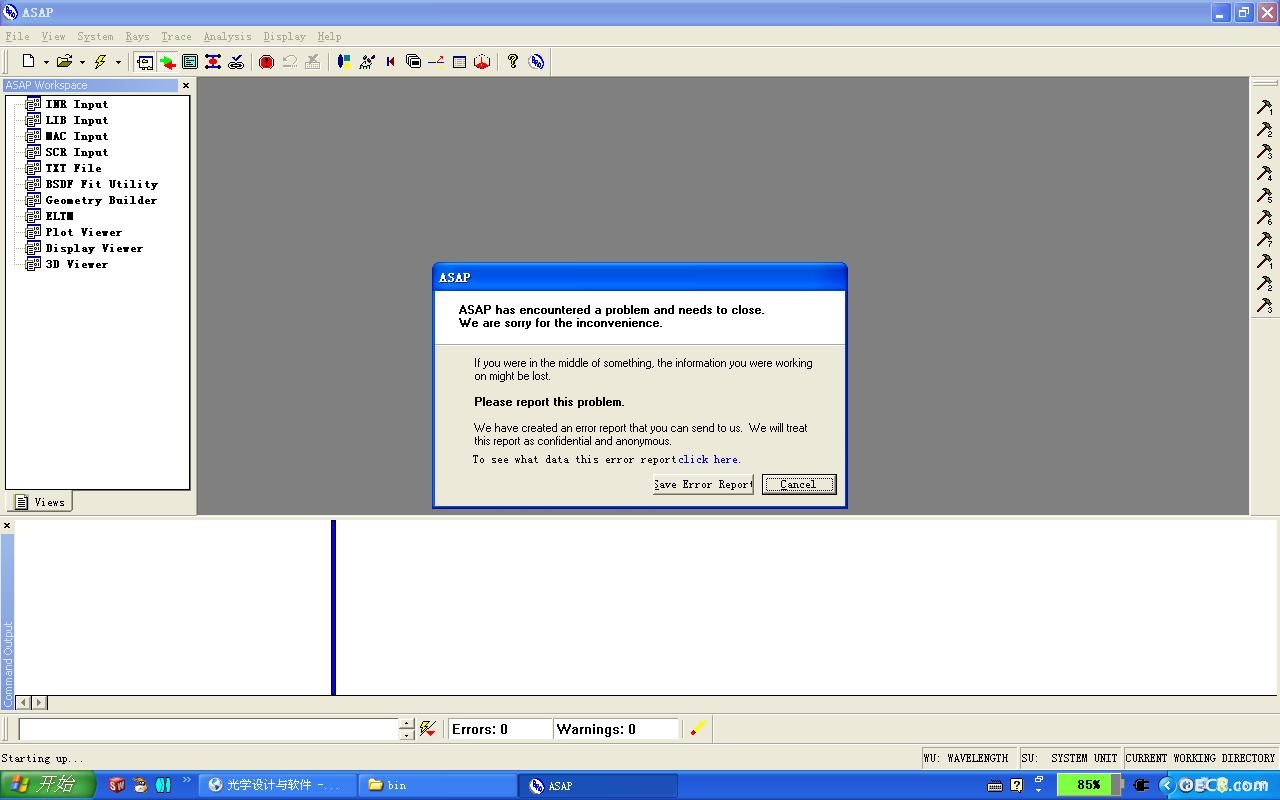Viewport: 1280px width, 800px height.
Task: Click the red dashed arrow toolbar icon
Action: pyautogui.click(x=436, y=62)
